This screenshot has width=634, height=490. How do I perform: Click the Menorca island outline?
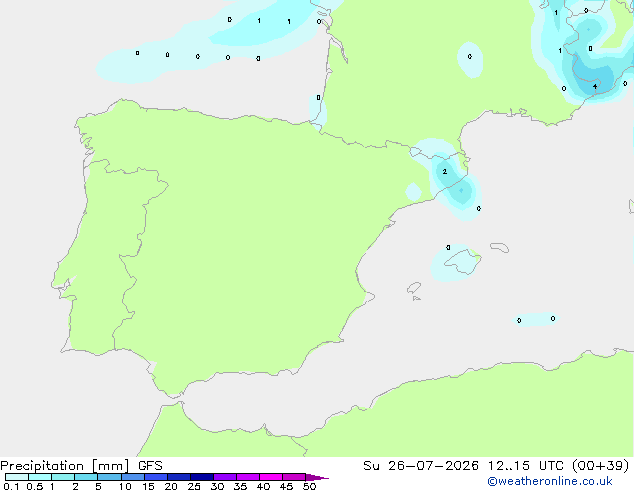(500, 247)
